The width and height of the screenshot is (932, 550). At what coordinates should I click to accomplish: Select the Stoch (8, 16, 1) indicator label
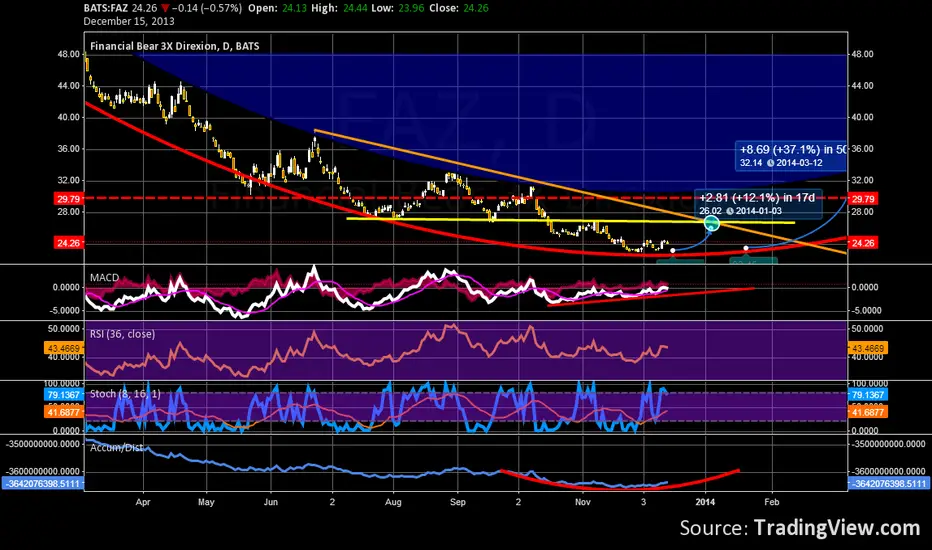pyautogui.click(x=125, y=394)
